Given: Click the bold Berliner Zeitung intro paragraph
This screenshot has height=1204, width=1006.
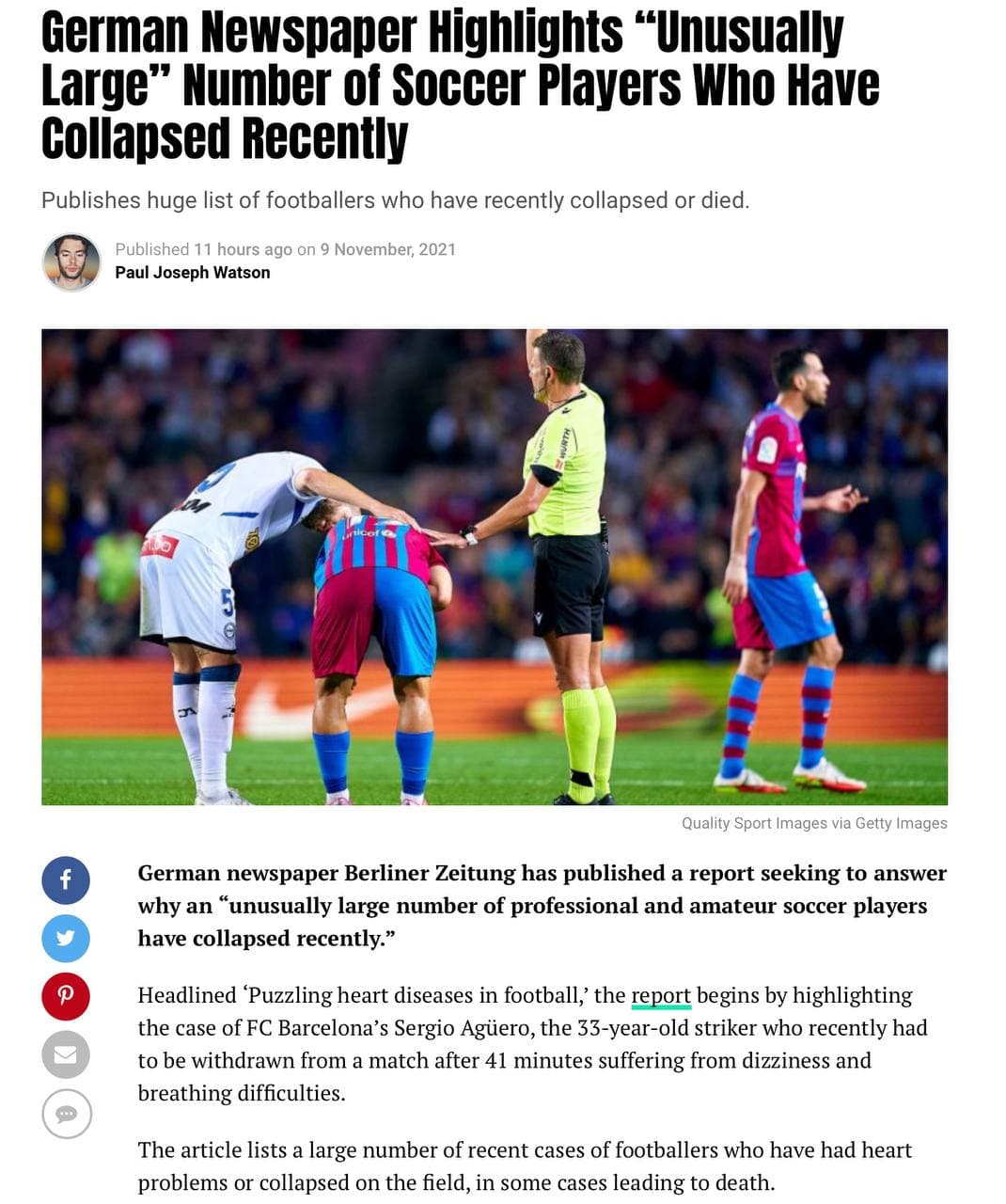Looking at the screenshot, I should coord(542,906).
